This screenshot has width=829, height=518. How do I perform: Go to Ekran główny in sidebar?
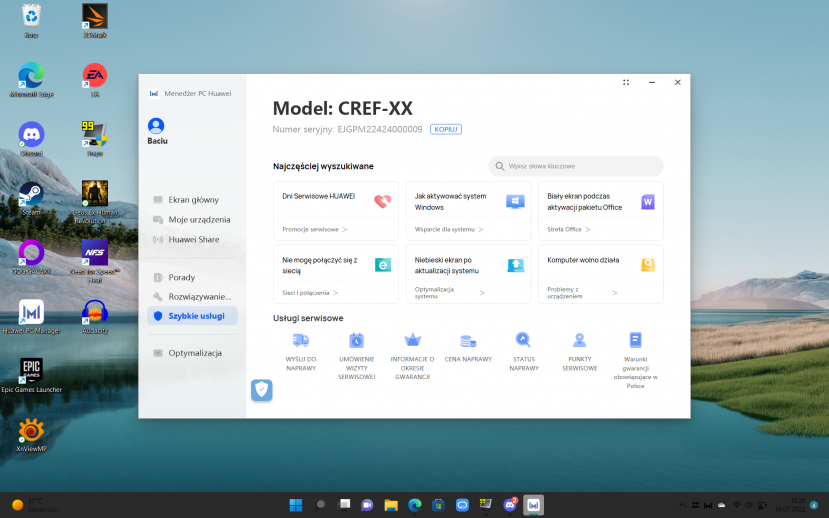tap(192, 200)
